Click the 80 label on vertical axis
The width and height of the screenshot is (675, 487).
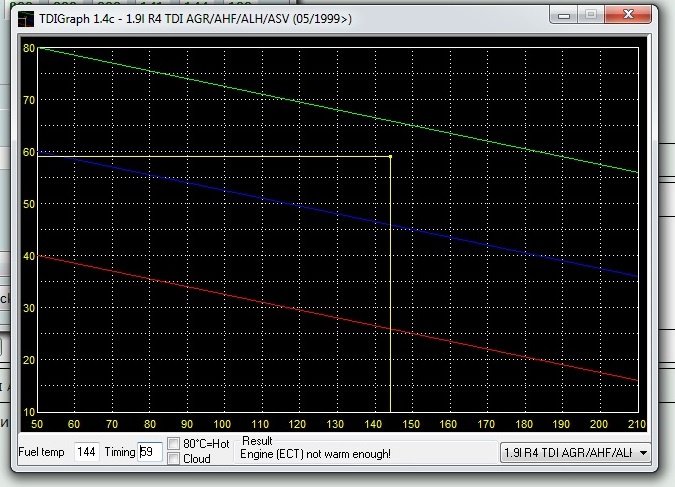coord(29,48)
